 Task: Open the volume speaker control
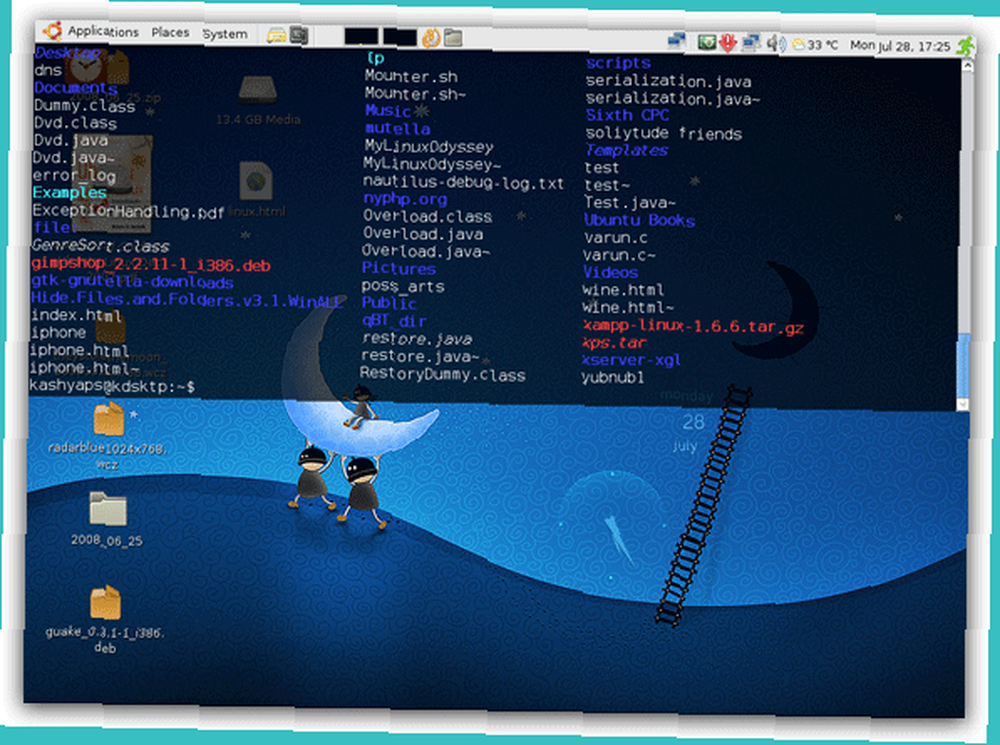point(776,44)
